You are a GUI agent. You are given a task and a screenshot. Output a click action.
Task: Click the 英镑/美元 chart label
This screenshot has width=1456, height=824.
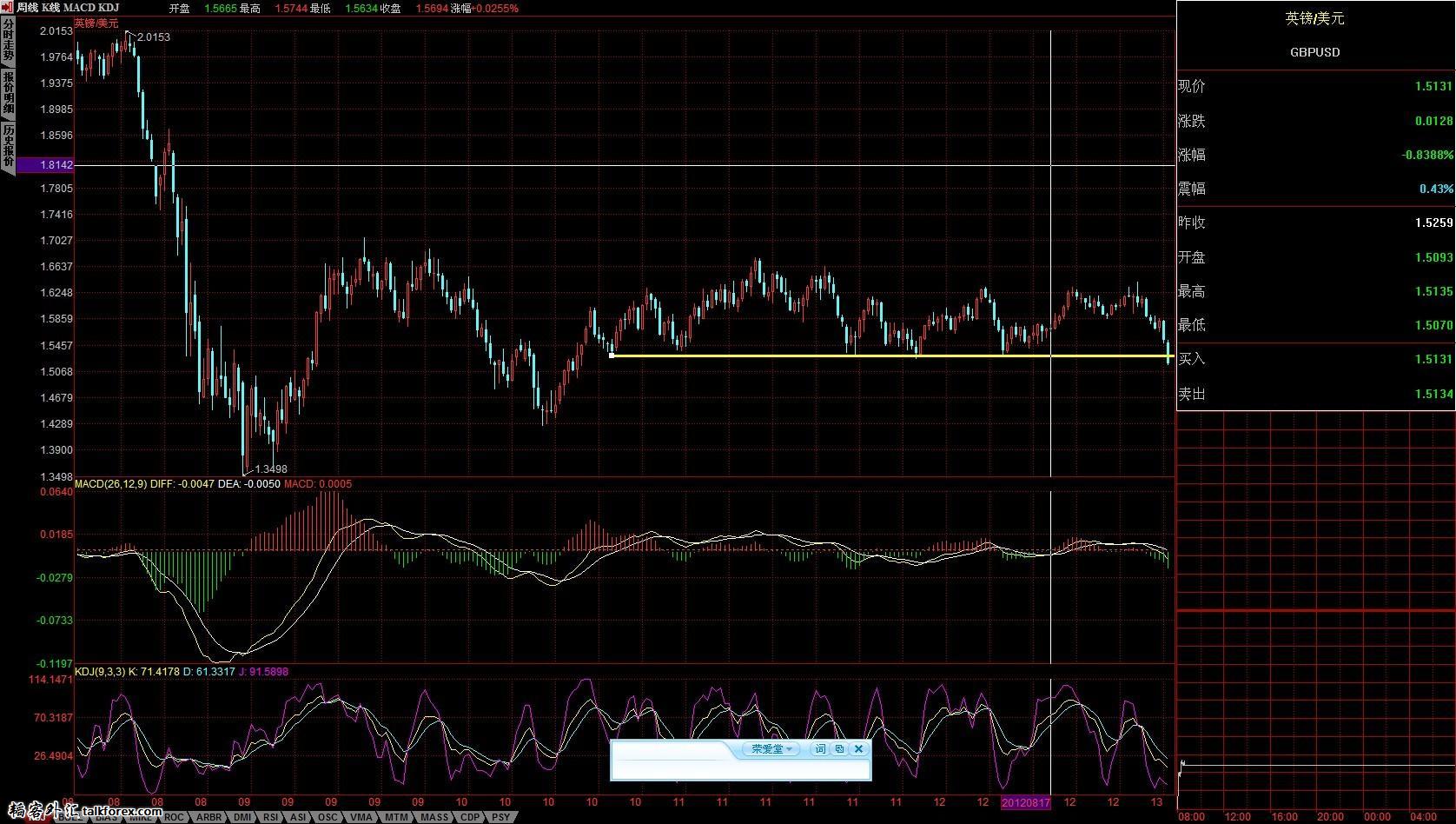click(96, 23)
